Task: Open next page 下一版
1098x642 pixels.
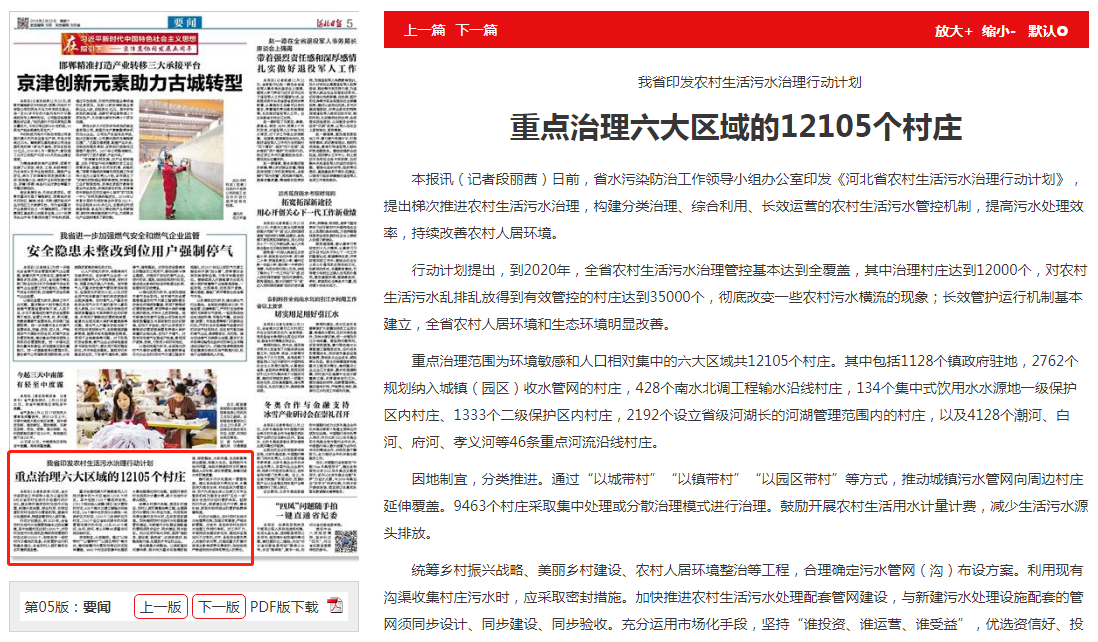Action: coord(218,606)
